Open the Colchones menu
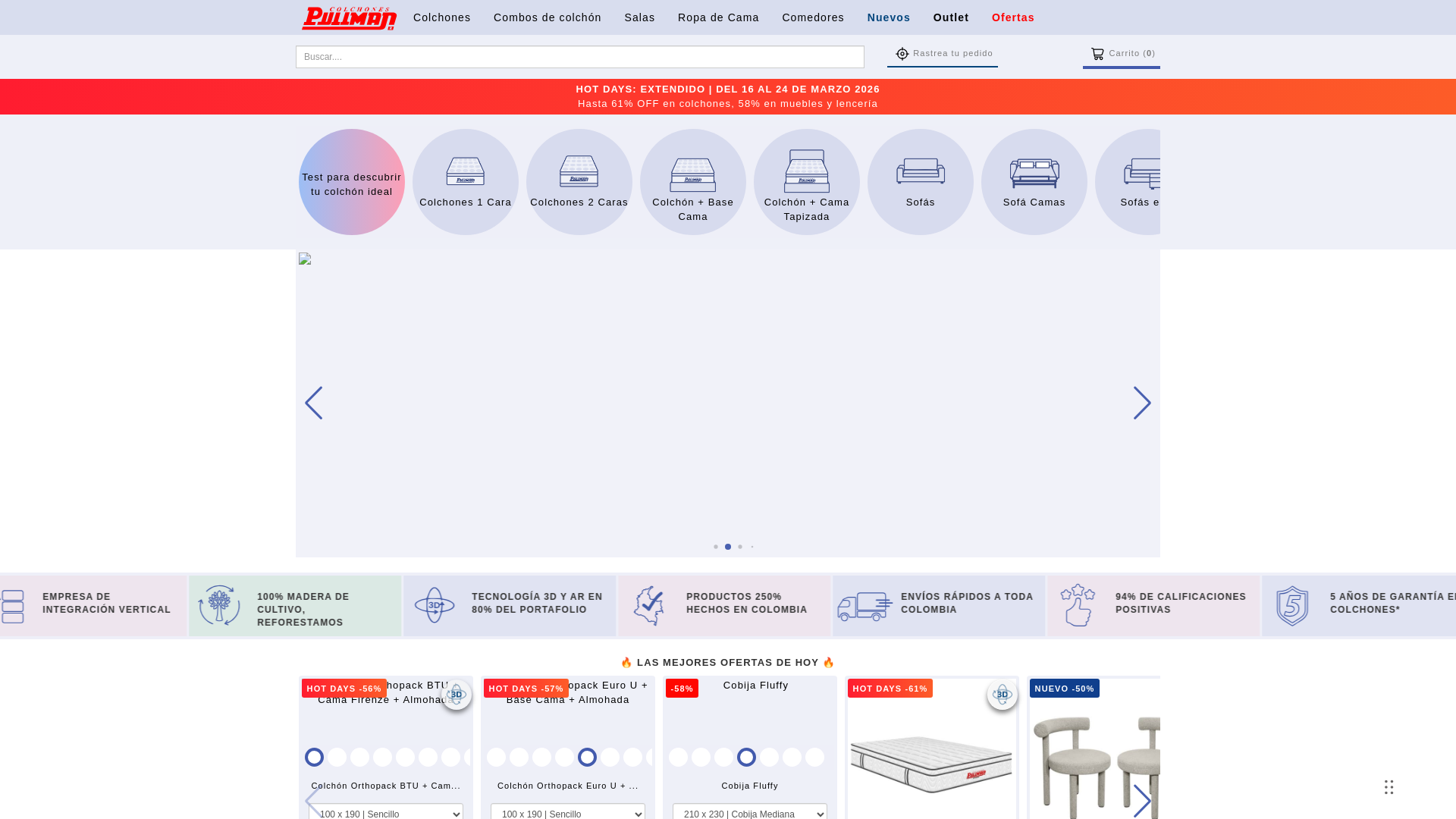This screenshot has height=819, width=1456. point(442,17)
